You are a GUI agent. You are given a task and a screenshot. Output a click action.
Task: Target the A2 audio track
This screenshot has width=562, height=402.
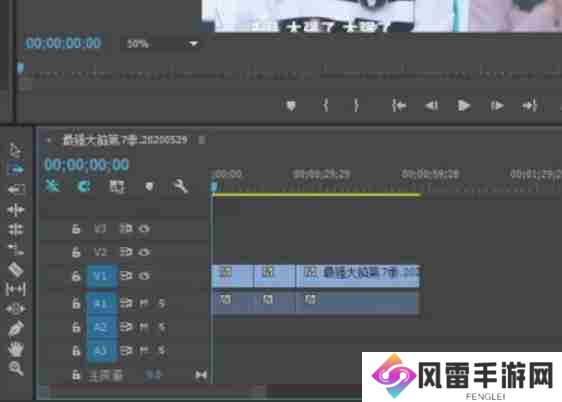[x=102, y=327]
